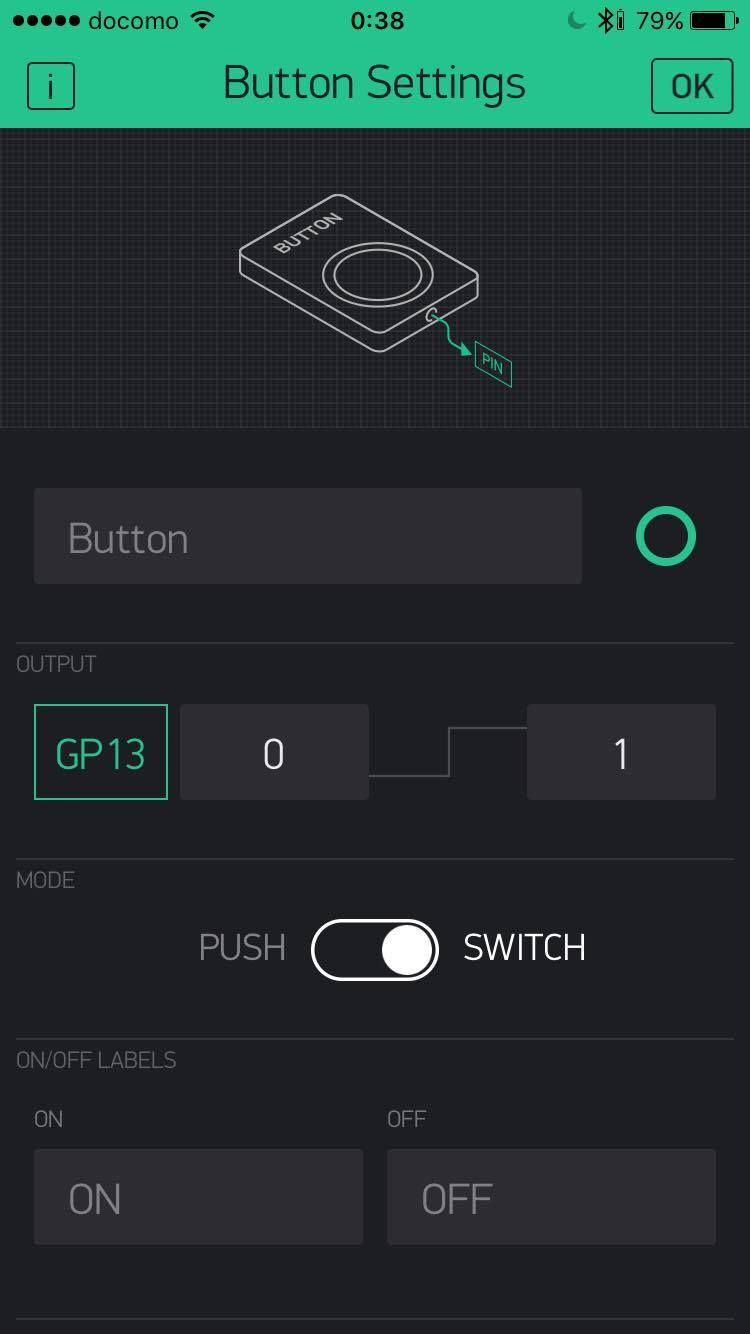
Task: Tap the signal strength dots
Action: point(44,21)
